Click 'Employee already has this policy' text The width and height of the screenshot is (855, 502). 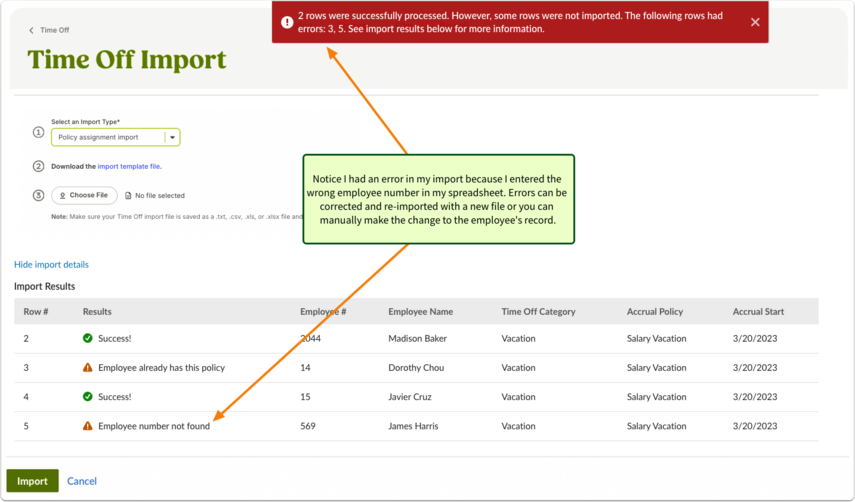pyautogui.click(x=161, y=367)
